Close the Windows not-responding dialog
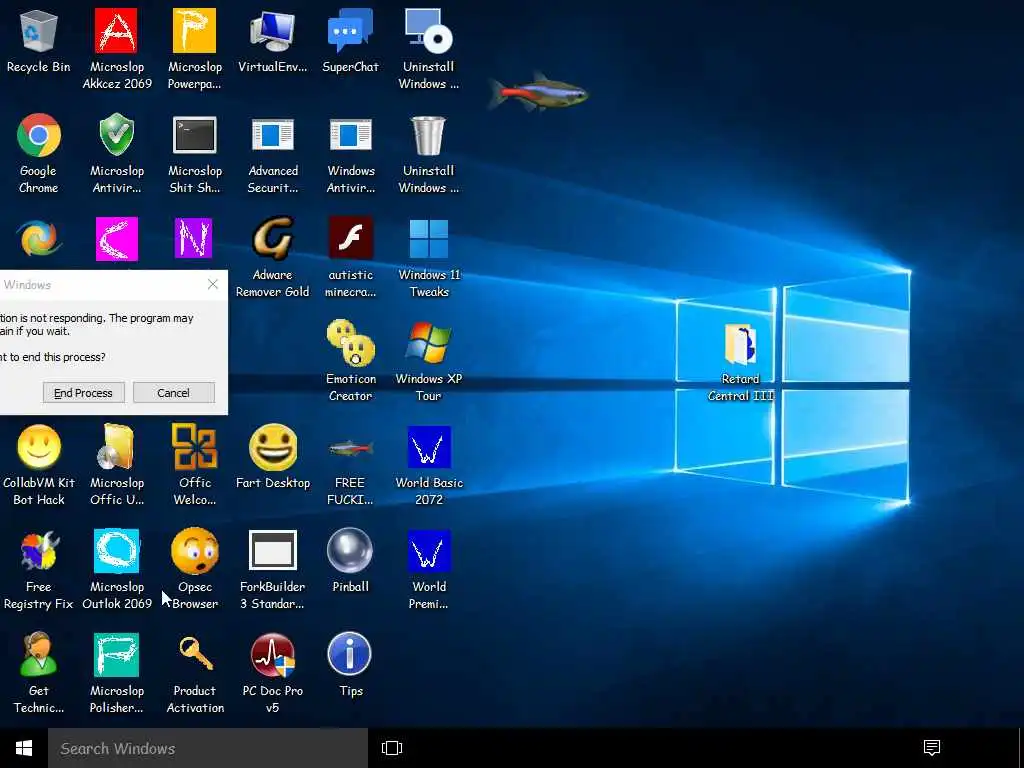This screenshot has height=768, width=1024. (x=212, y=284)
